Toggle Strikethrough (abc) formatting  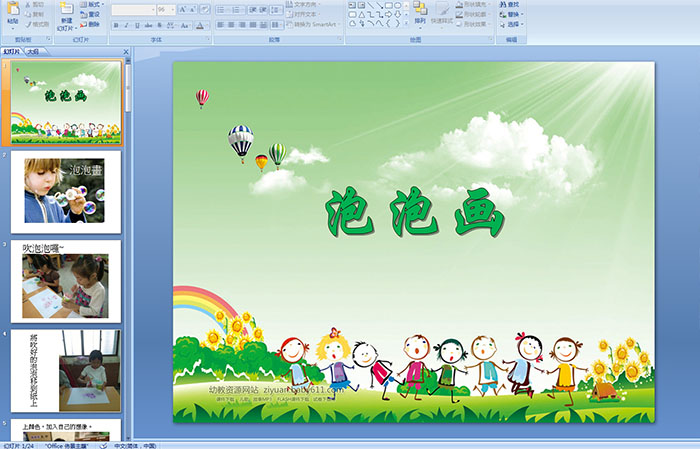148,25
